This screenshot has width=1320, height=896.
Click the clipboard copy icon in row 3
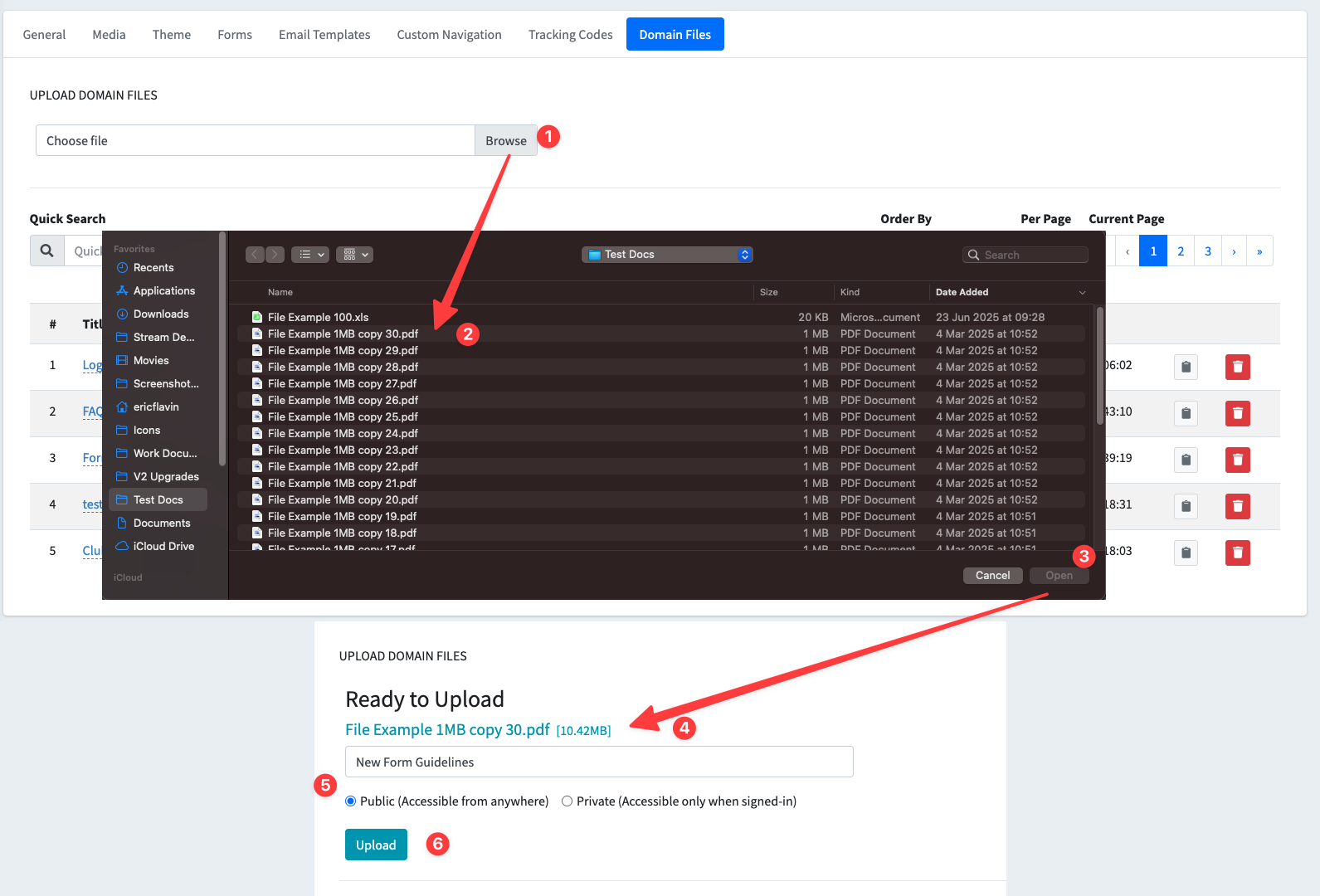1186,460
